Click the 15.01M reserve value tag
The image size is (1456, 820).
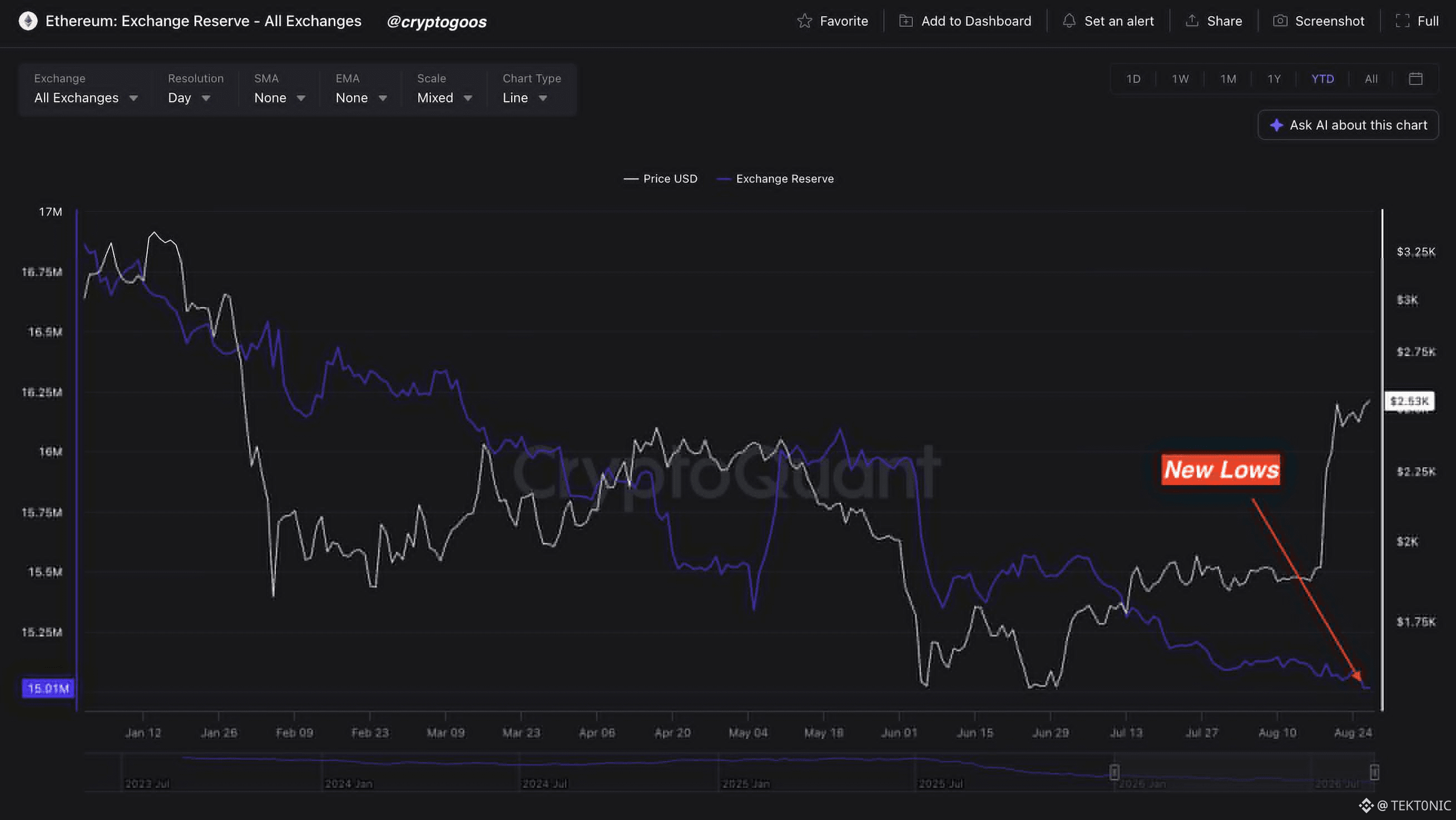tap(48, 688)
